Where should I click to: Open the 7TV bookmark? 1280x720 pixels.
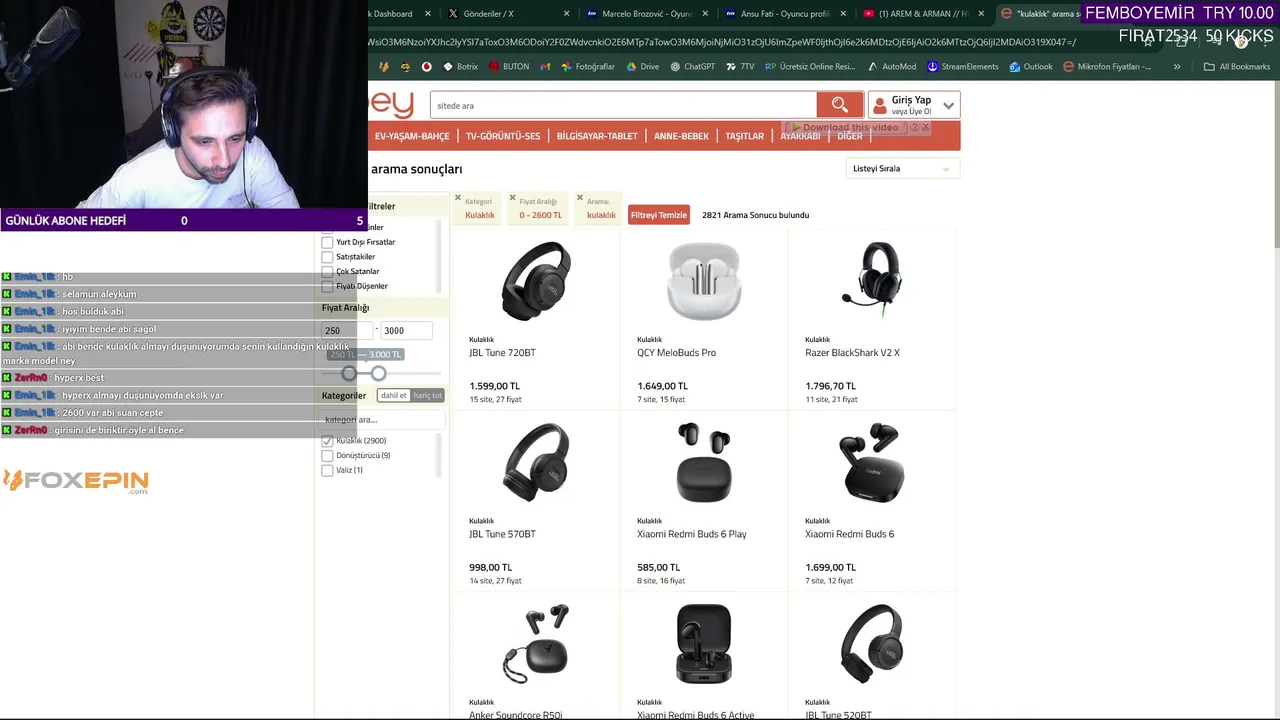point(740,67)
